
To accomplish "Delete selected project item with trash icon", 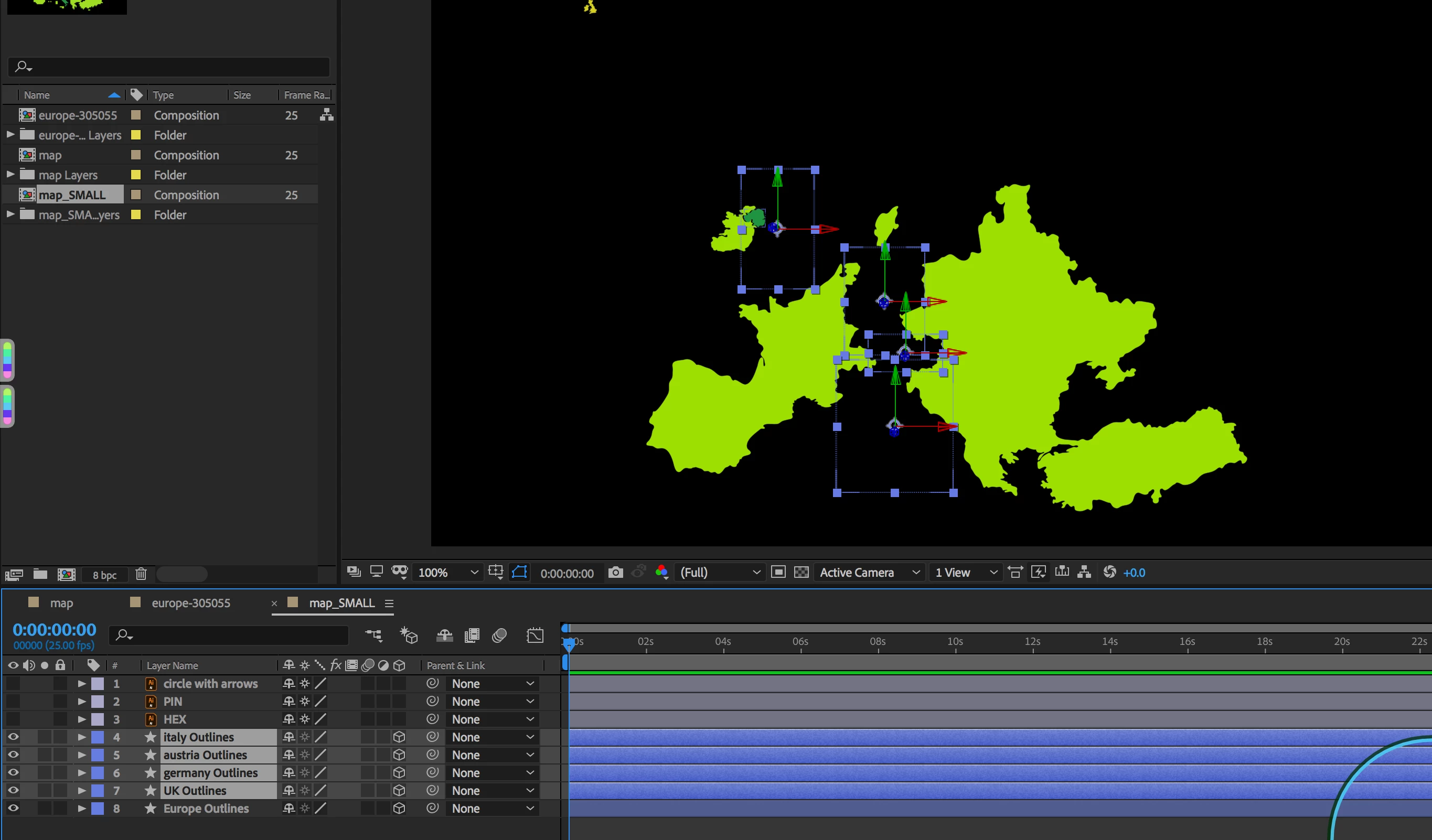I will coord(141,574).
